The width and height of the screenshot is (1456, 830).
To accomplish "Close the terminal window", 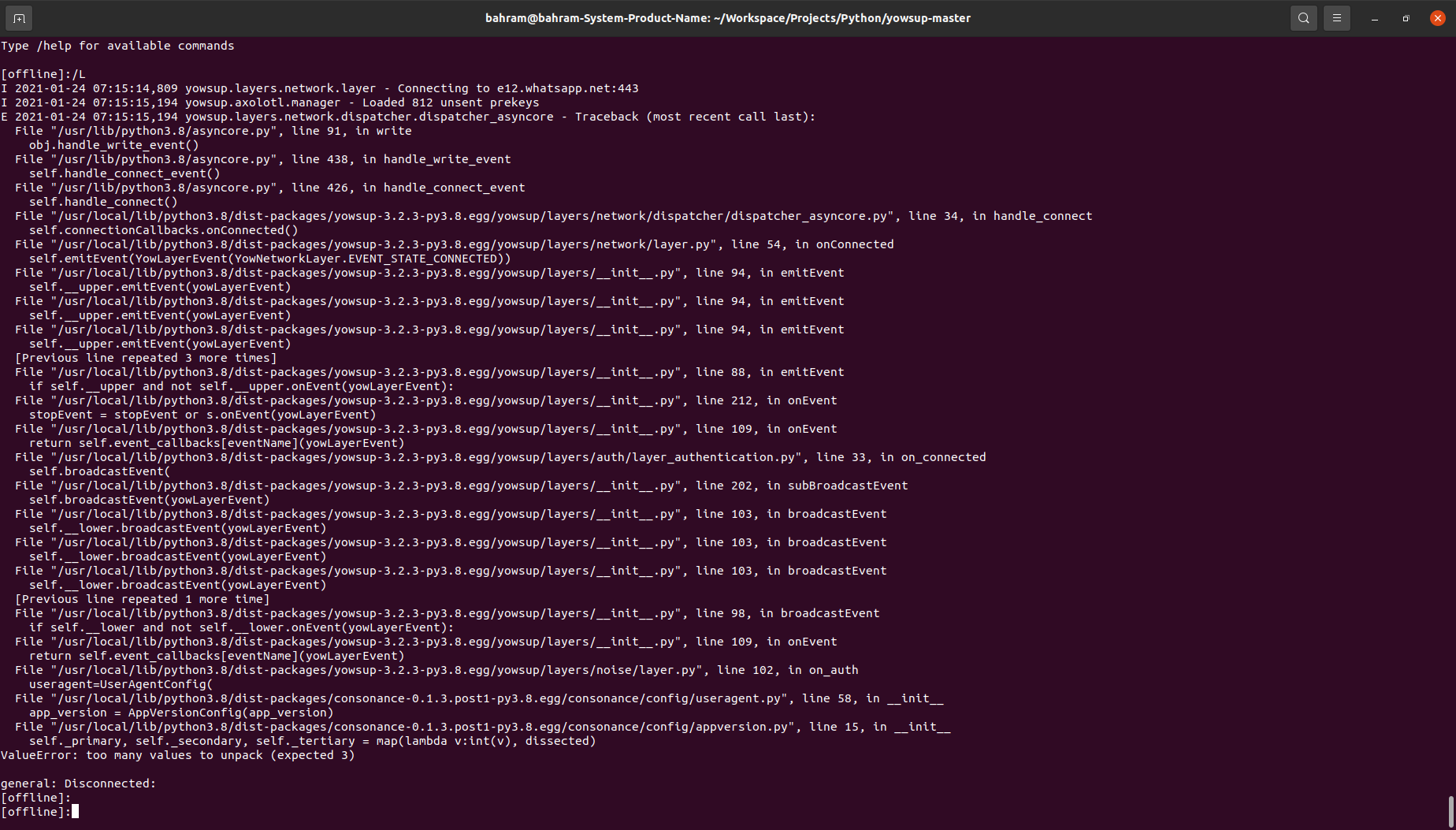I will 1438,18.
